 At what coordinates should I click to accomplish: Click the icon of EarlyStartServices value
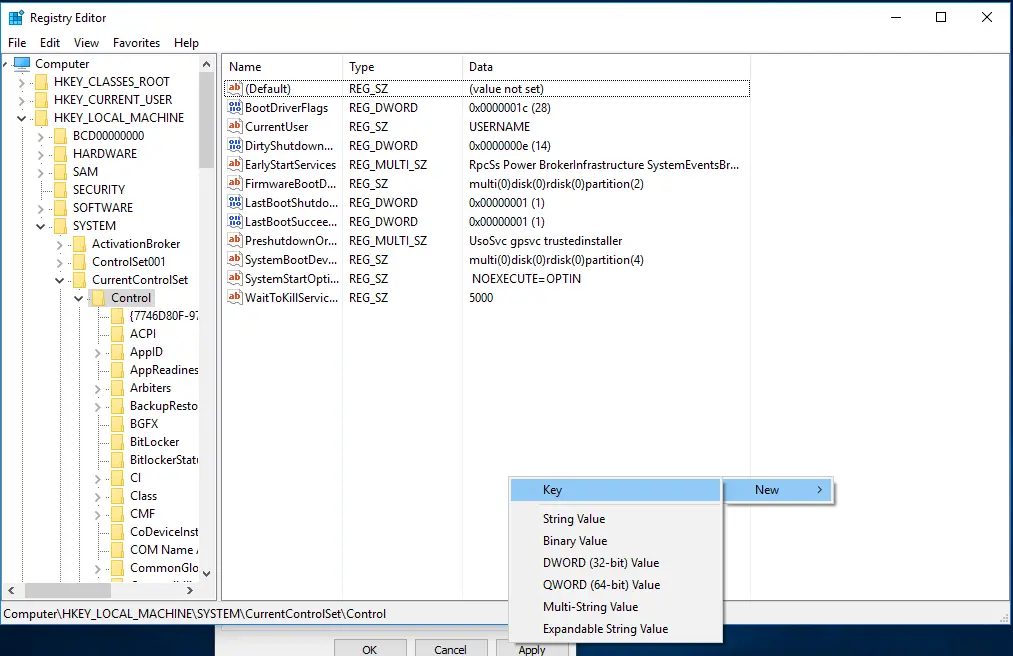point(235,164)
